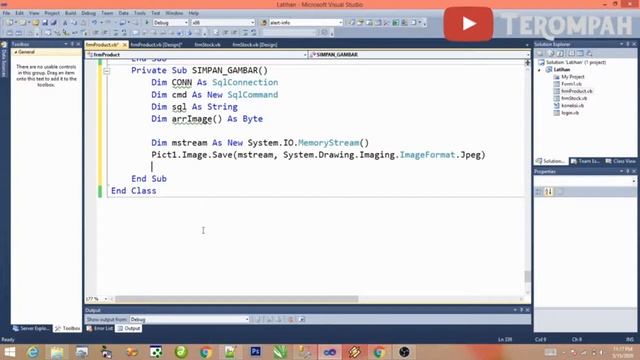640x360 pixels.
Task: Click the editor horizontal scrollbar
Action: [237, 299]
